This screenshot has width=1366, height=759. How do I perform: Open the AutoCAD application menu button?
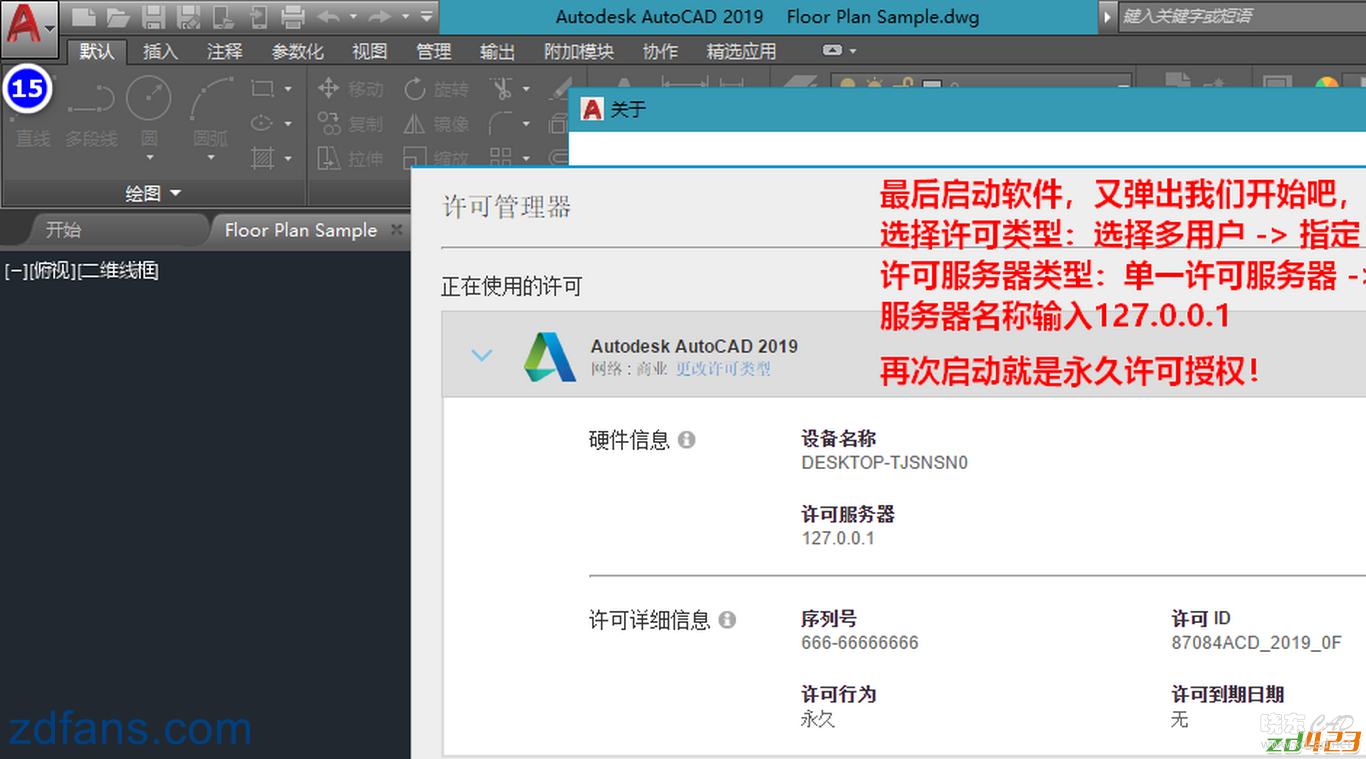28,27
